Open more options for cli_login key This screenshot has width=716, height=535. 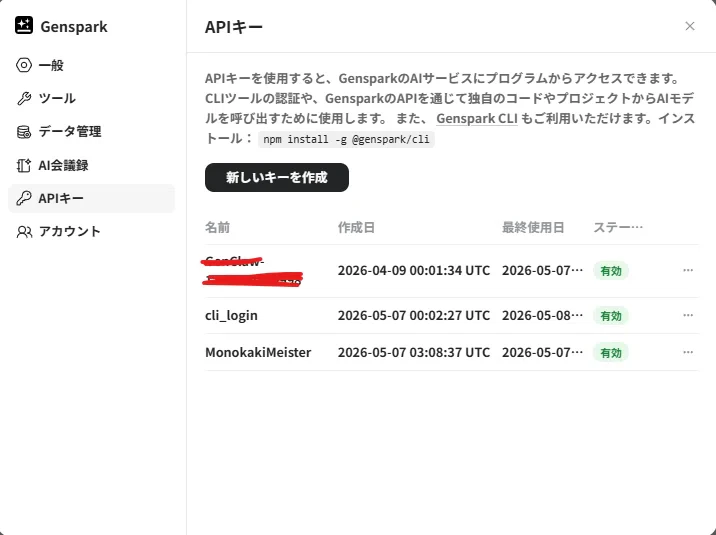688,315
